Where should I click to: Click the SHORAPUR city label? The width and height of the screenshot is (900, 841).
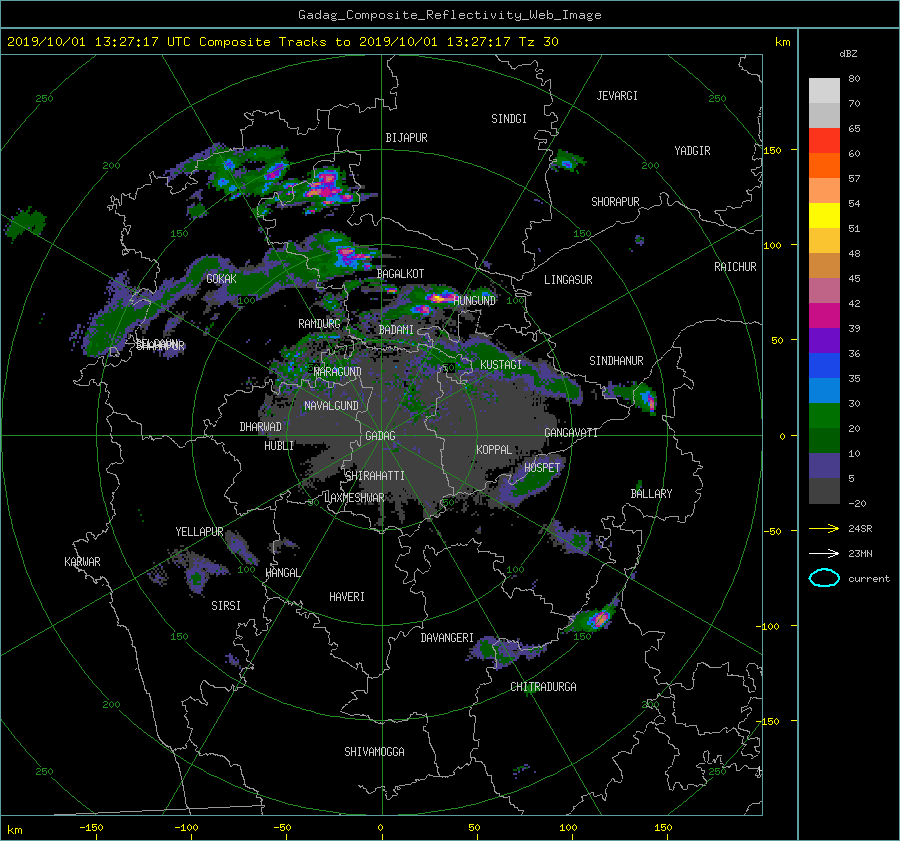point(615,202)
